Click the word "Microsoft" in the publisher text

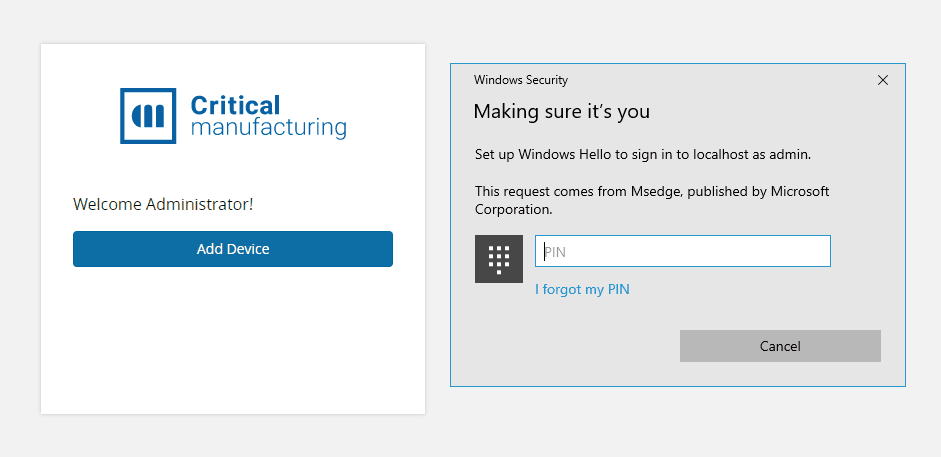[800, 191]
